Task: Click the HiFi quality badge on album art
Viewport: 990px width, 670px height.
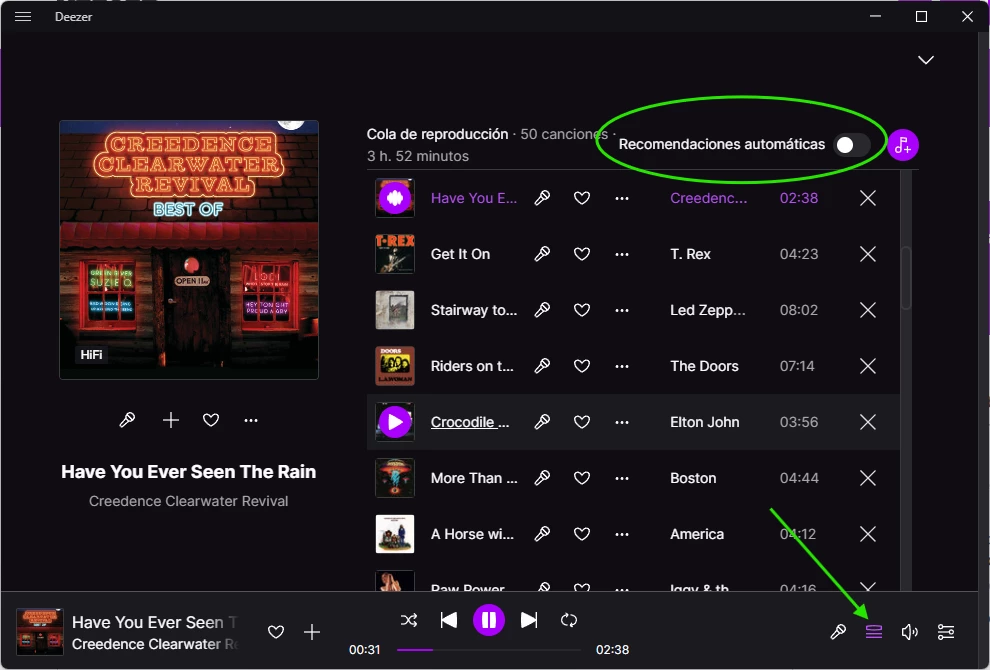Action: 92,355
